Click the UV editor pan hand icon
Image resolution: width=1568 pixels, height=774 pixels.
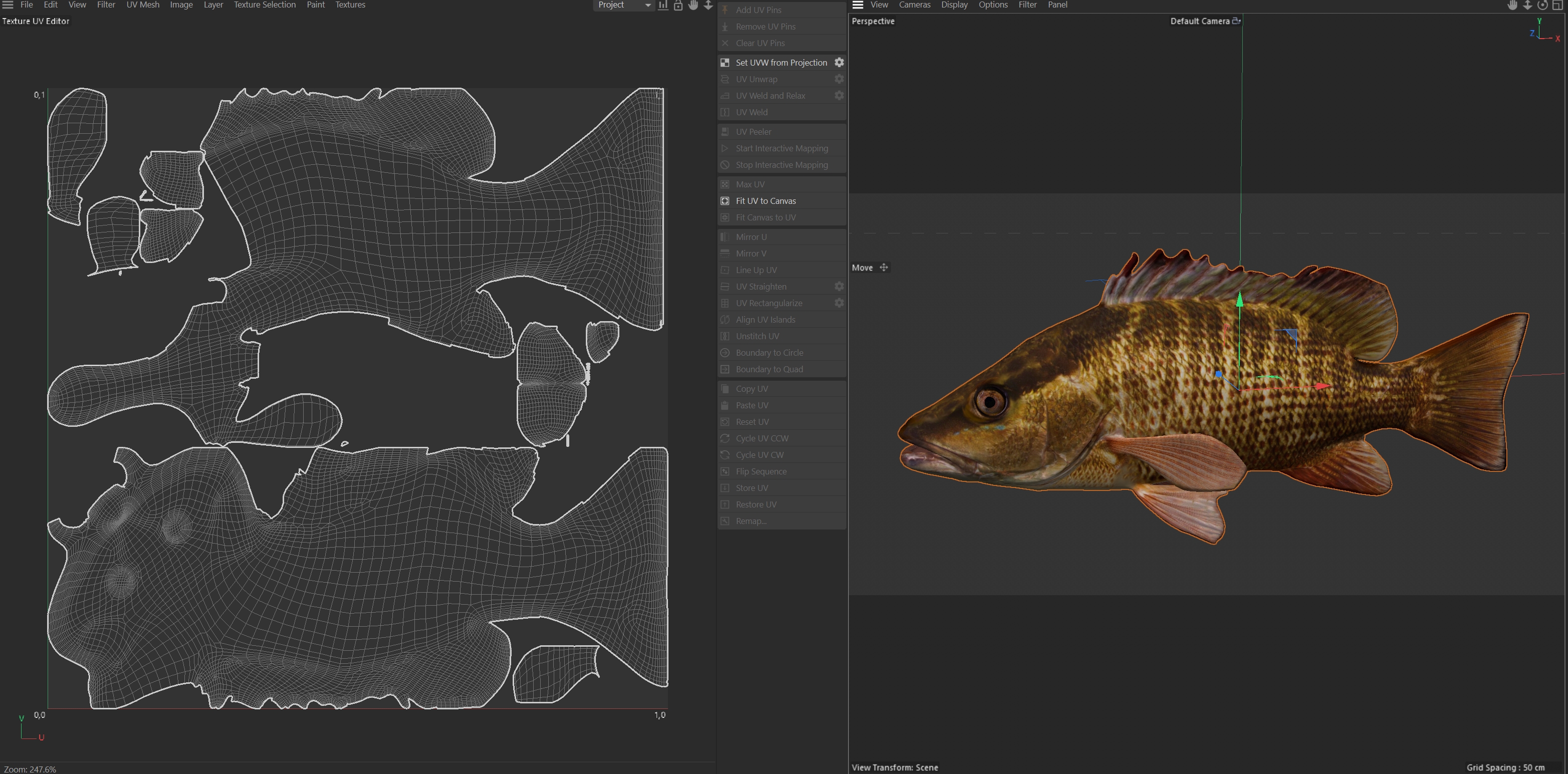coord(693,5)
